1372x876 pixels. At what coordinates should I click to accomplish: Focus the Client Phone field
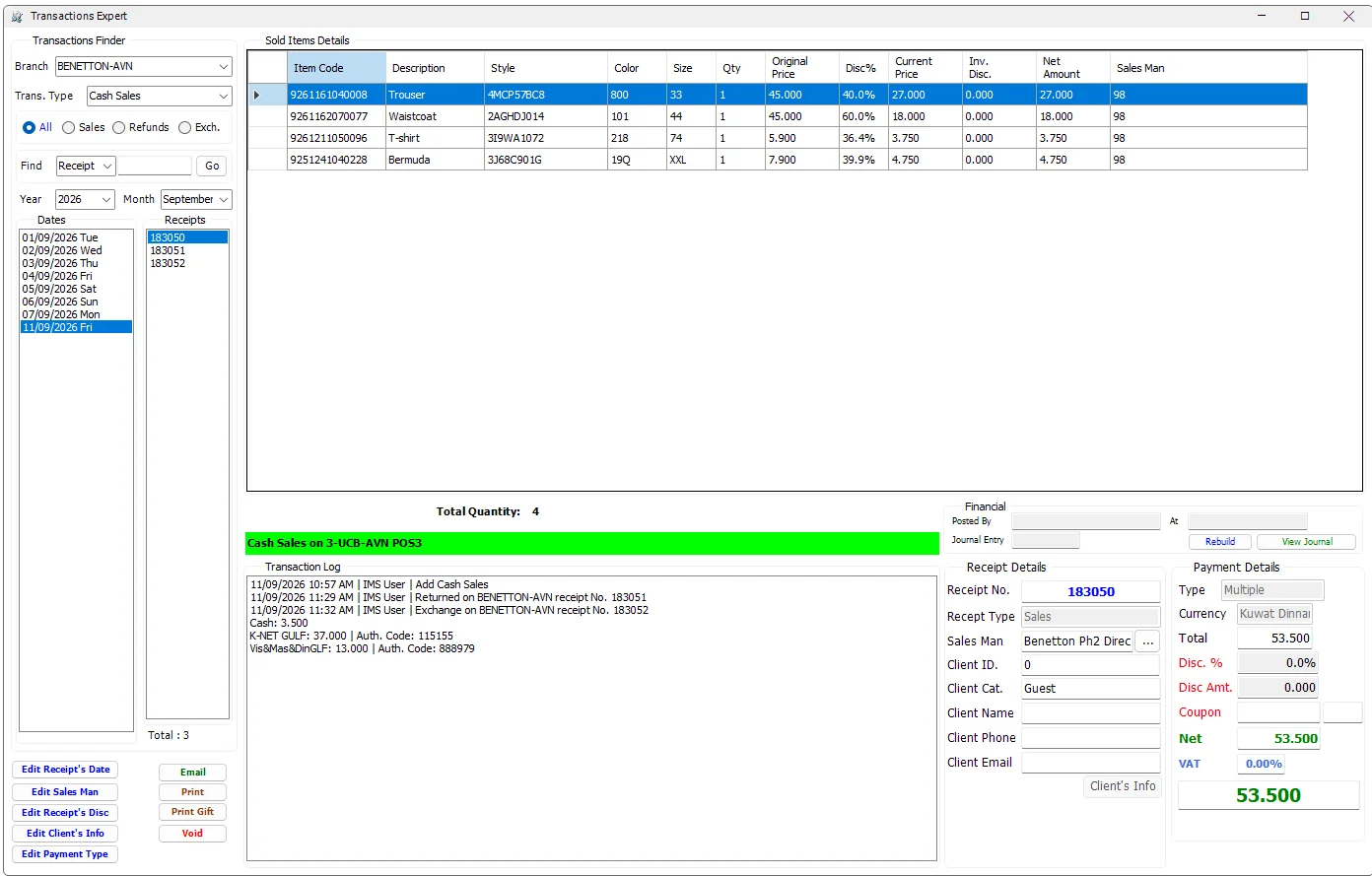[1091, 738]
